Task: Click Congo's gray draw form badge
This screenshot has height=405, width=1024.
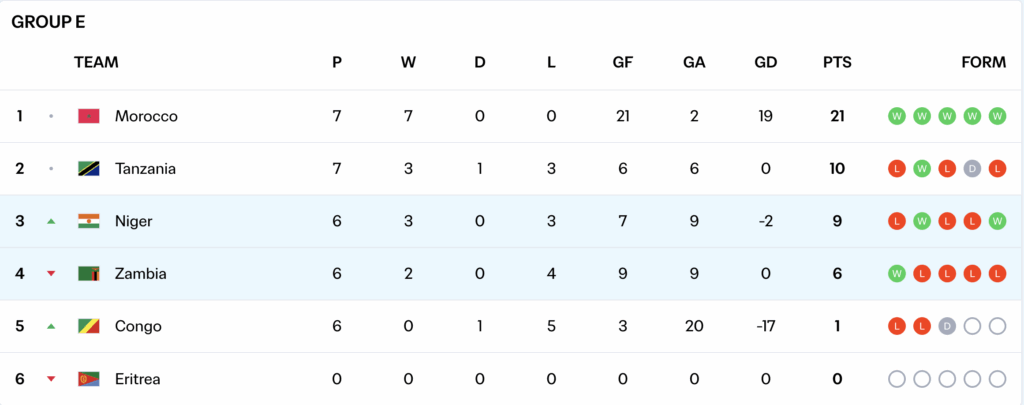Action: click(x=946, y=326)
